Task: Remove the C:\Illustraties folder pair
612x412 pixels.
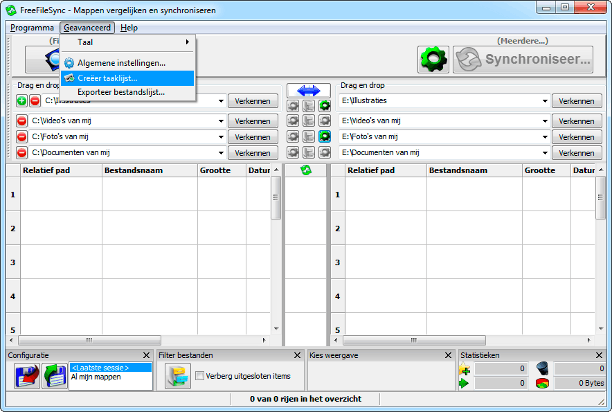Action: (x=35, y=101)
